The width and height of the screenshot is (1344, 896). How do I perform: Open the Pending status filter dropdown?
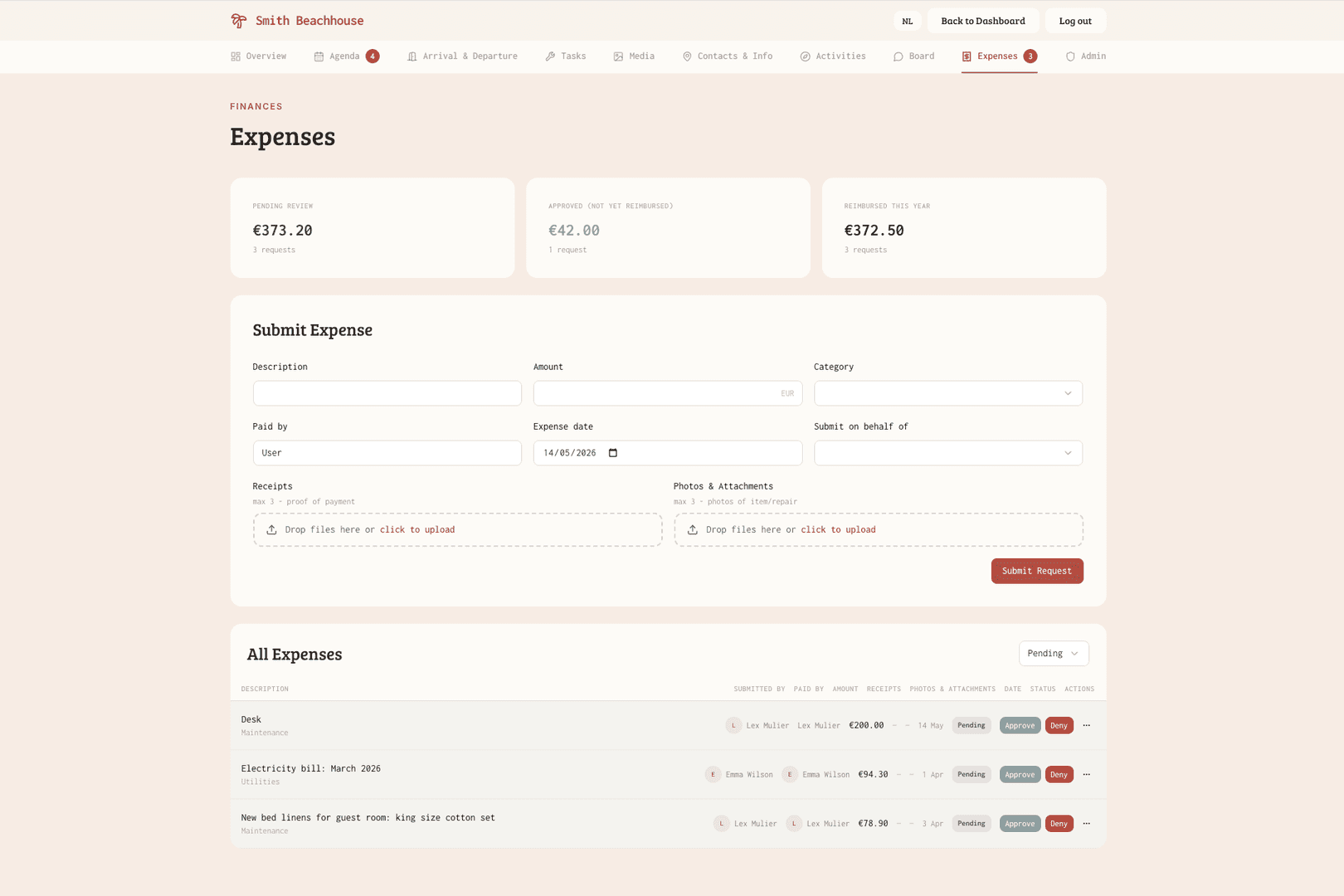[1054, 653]
